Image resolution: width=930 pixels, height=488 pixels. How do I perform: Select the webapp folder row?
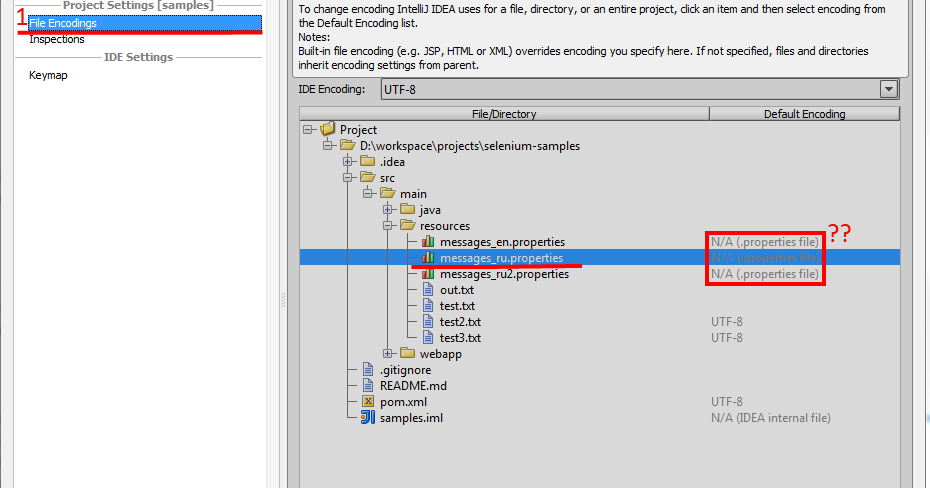pyautogui.click(x=441, y=354)
